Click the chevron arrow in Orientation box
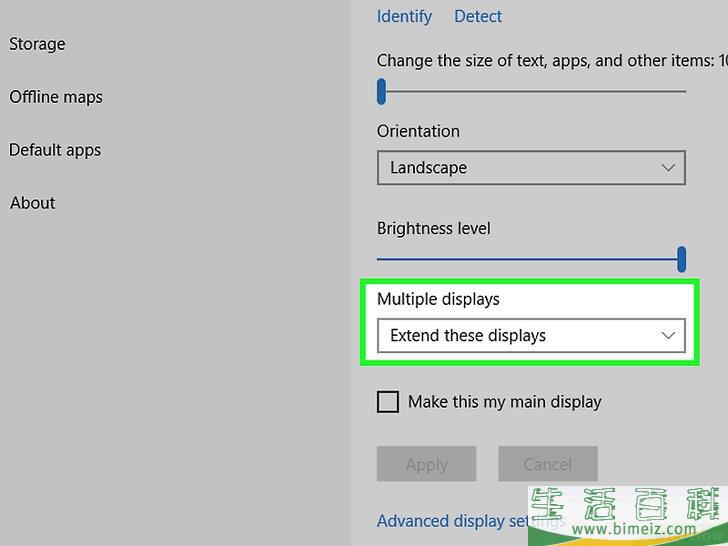Image resolution: width=728 pixels, height=546 pixels. tap(668, 168)
